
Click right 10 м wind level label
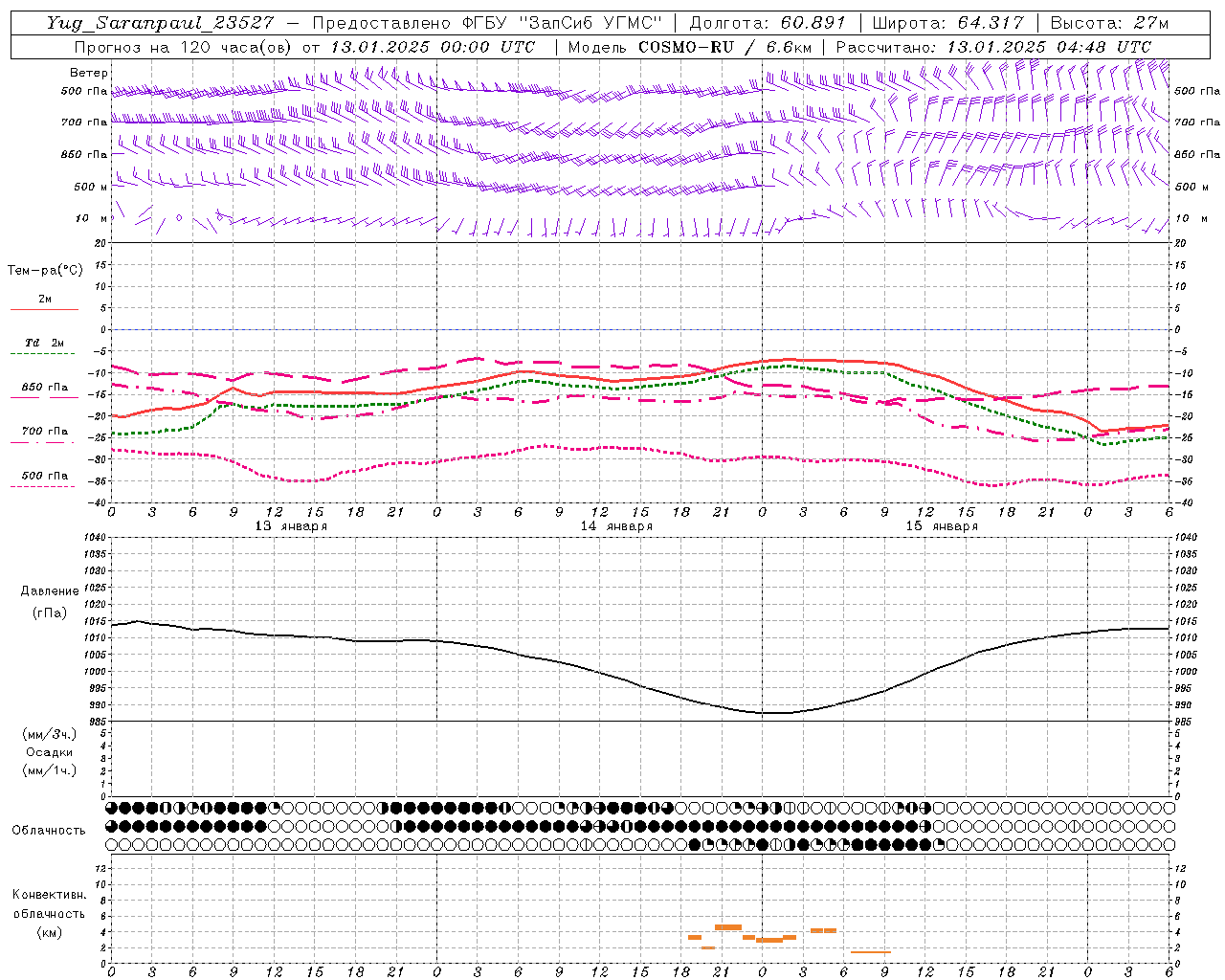point(1191,218)
